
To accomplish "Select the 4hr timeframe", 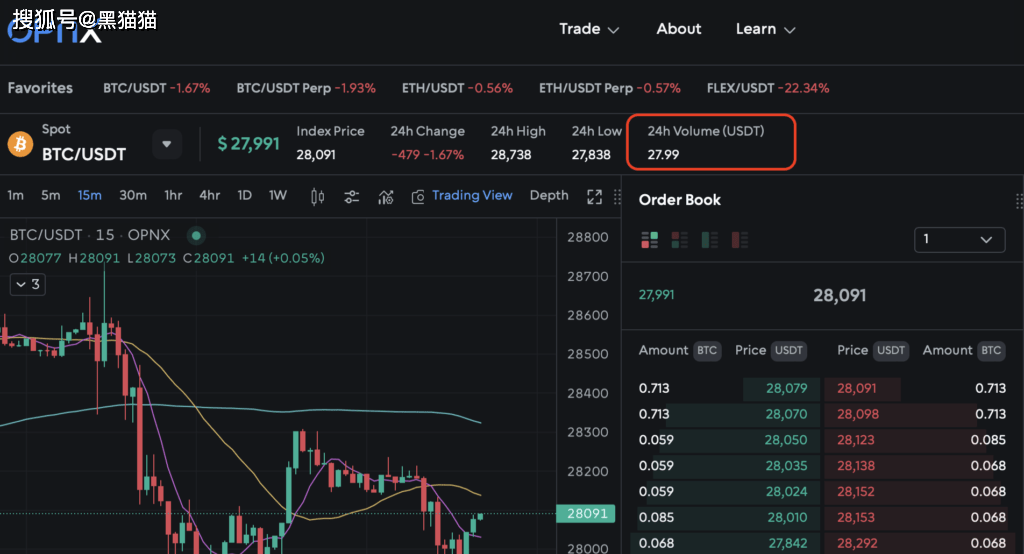I will point(210,195).
